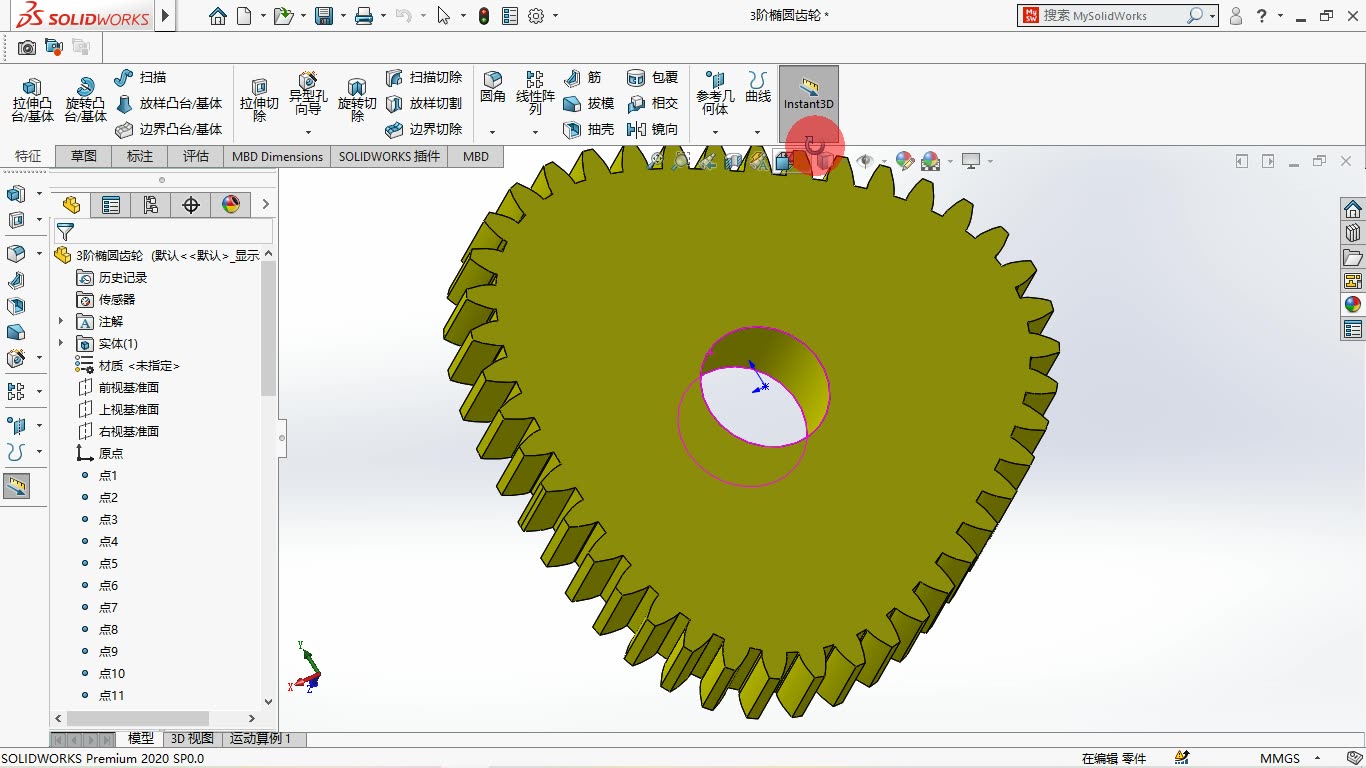Select 前视基准面 in the feature tree
The height and width of the screenshot is (768, 1366).
[128, 387]
